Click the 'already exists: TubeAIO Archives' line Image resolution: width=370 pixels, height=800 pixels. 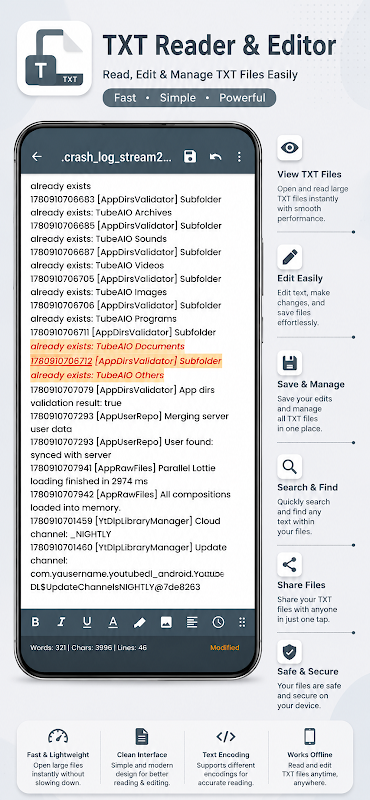point(101,212)
